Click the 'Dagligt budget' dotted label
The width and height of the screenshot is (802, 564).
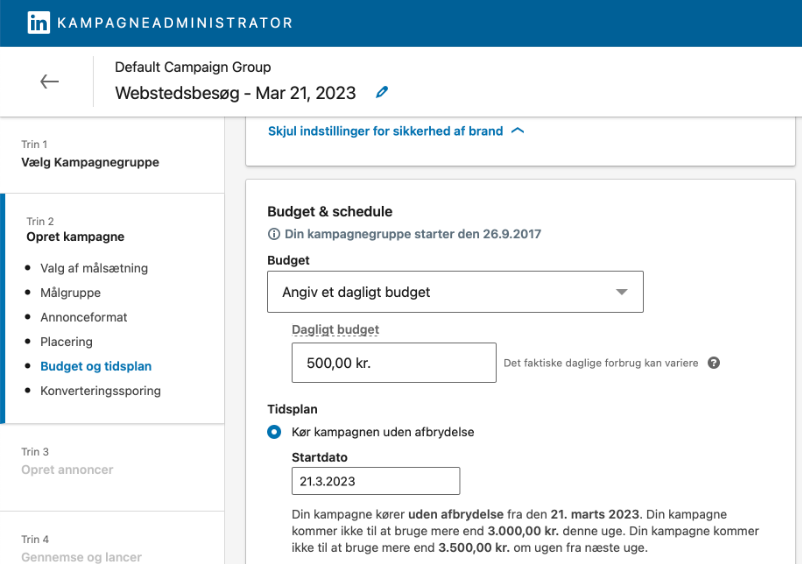(336, 330)
